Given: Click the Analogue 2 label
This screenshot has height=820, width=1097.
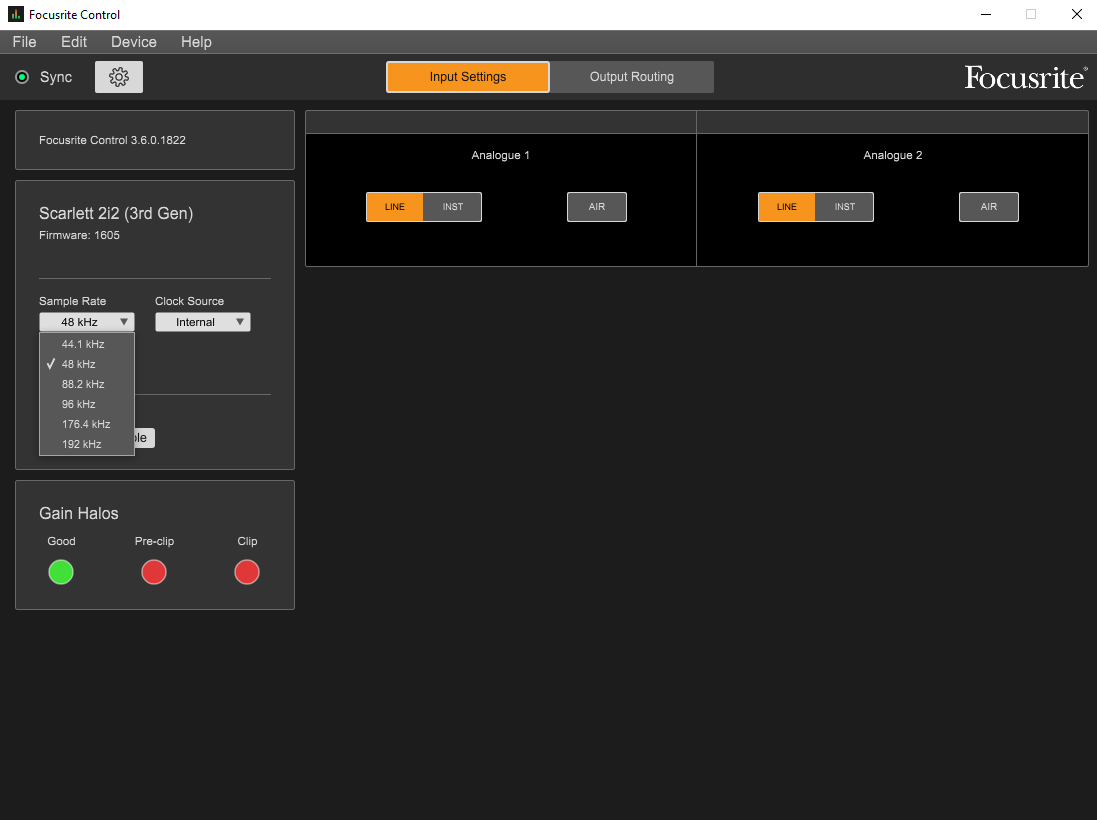Looking at the screenshot, I should pyautogui.click(x=893, y=155).
